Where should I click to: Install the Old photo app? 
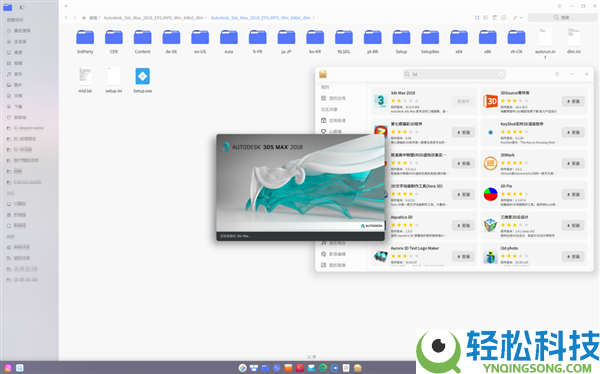573,256
